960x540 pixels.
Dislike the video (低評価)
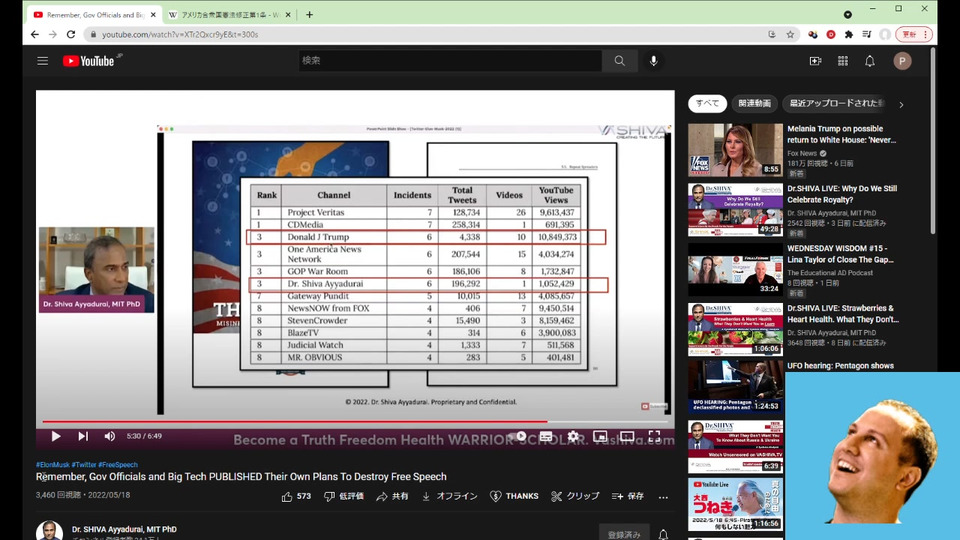point(343,497)
